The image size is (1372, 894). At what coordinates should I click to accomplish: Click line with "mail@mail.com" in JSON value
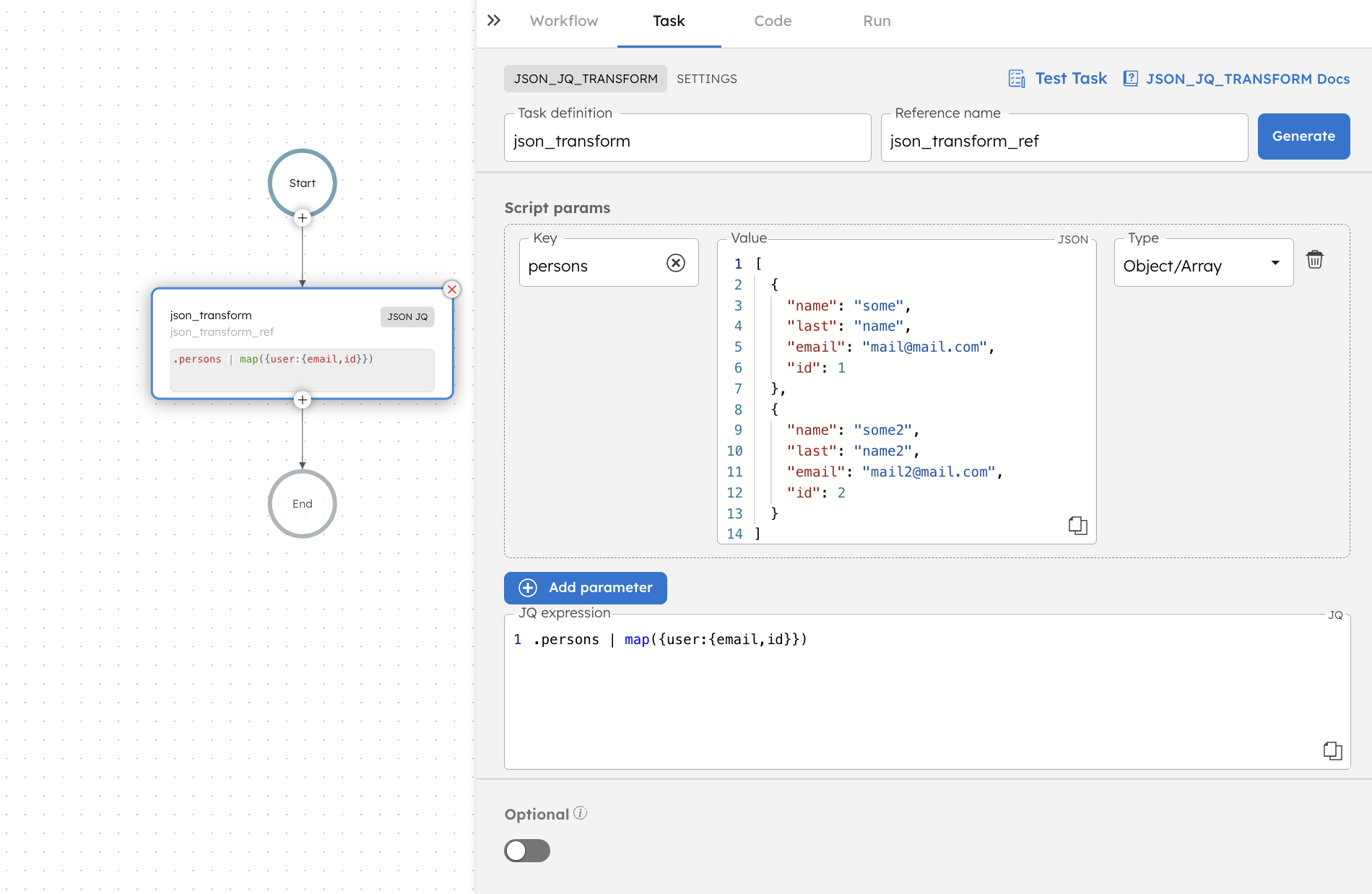pos(891,347)
